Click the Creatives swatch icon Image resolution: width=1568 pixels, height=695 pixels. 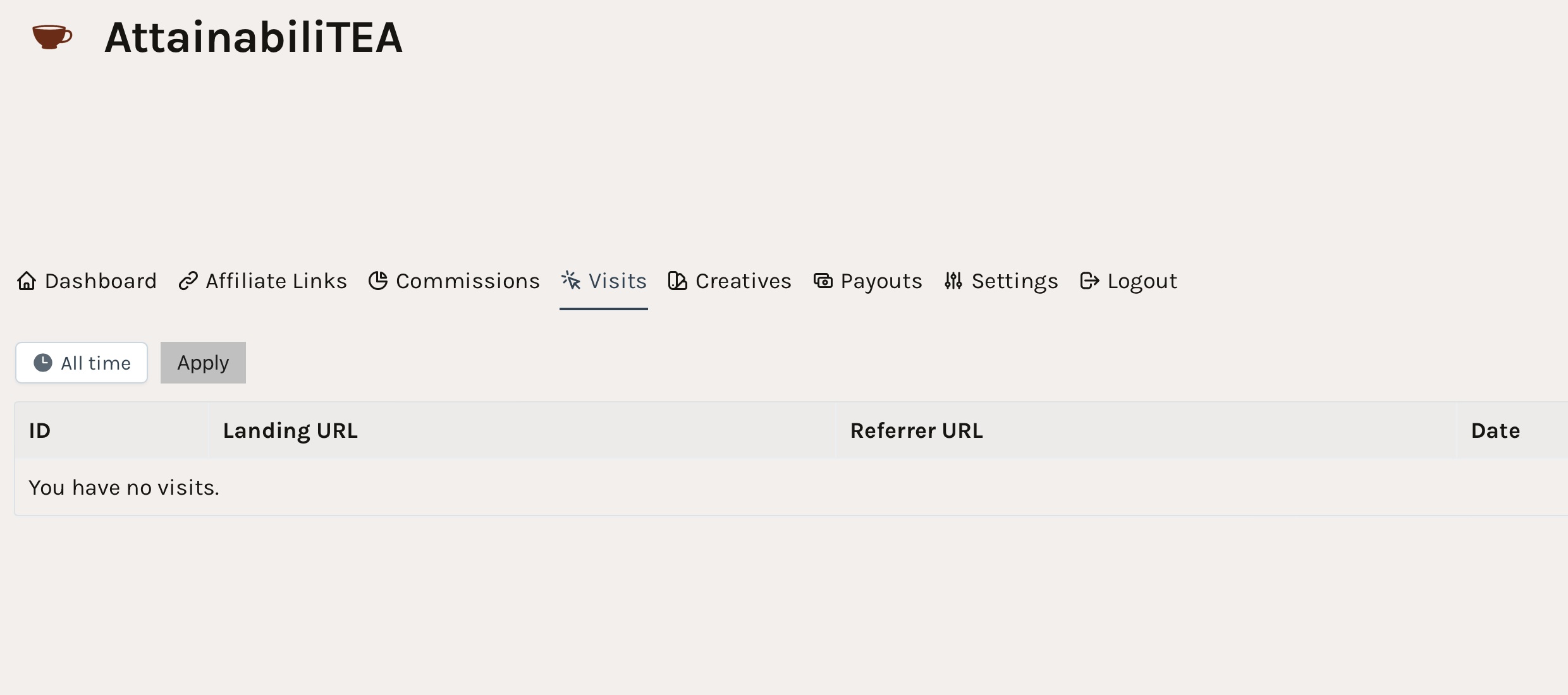677,281
